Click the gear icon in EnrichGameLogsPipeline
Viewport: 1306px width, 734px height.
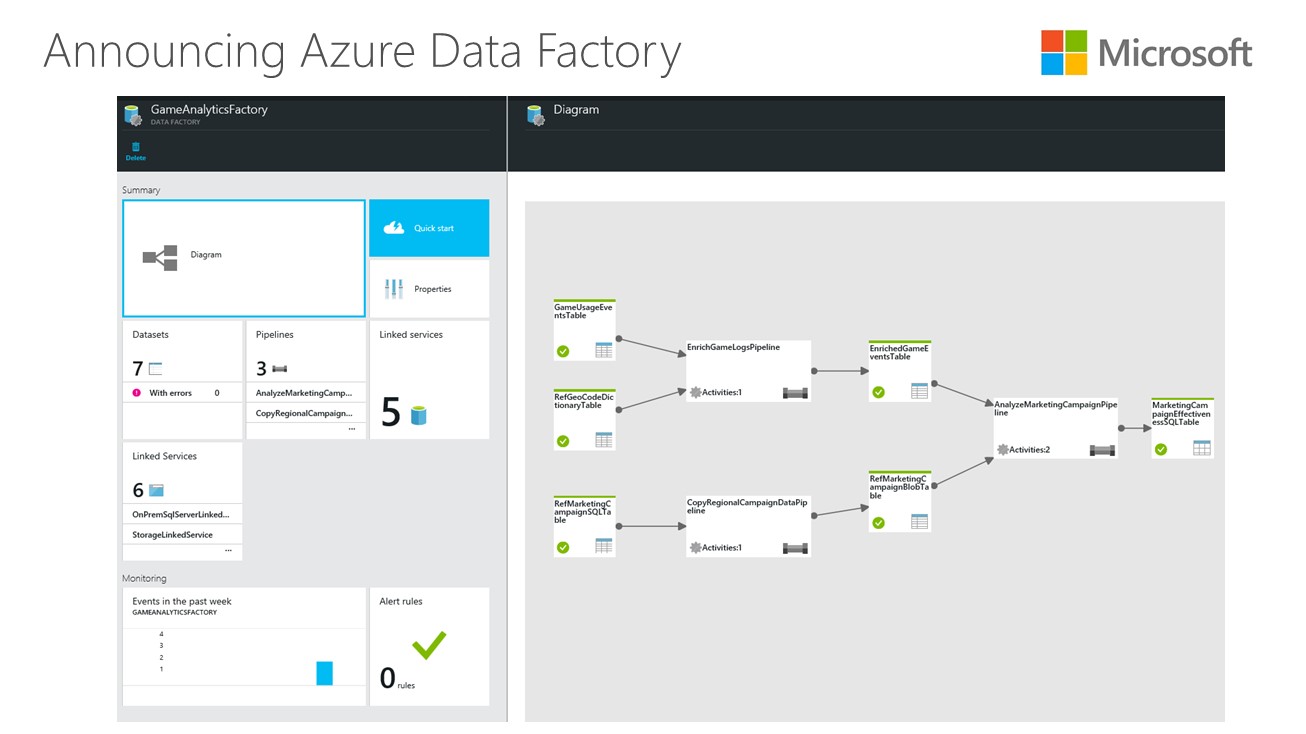click(695, 392)
